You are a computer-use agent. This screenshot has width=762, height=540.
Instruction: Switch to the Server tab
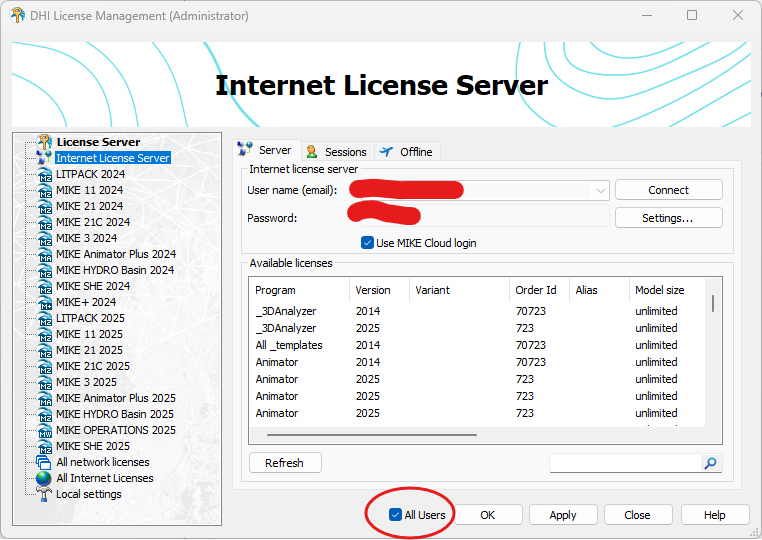(x=266, y=150)
